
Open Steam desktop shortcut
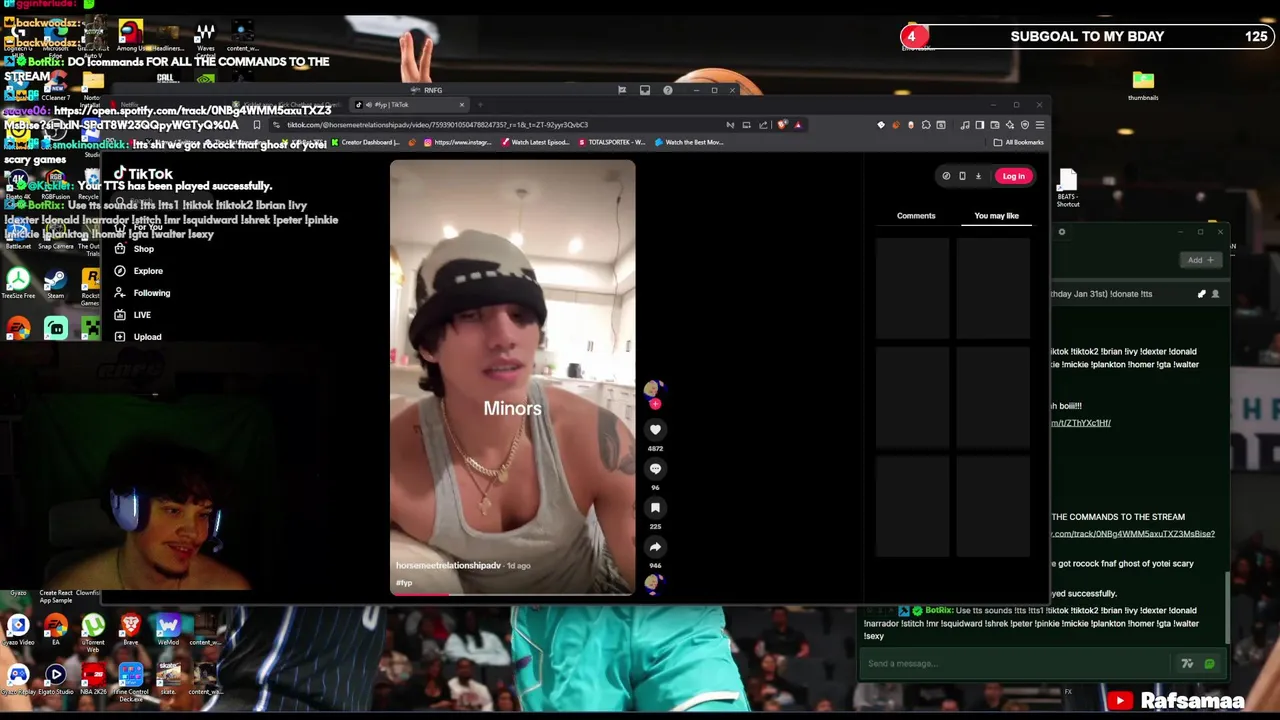coord(55,281)
